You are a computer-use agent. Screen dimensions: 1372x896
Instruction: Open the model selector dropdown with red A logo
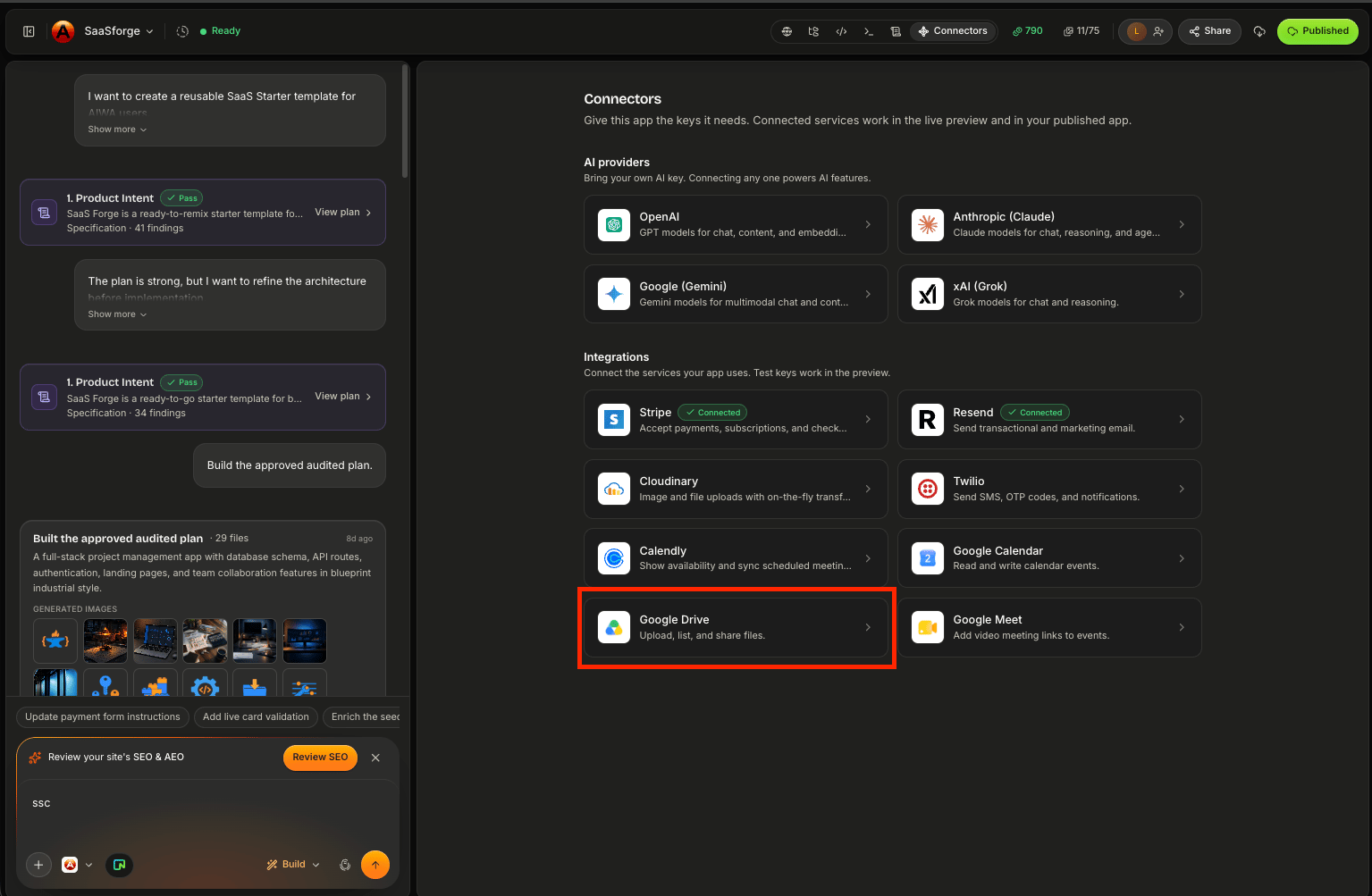point(77,865)
